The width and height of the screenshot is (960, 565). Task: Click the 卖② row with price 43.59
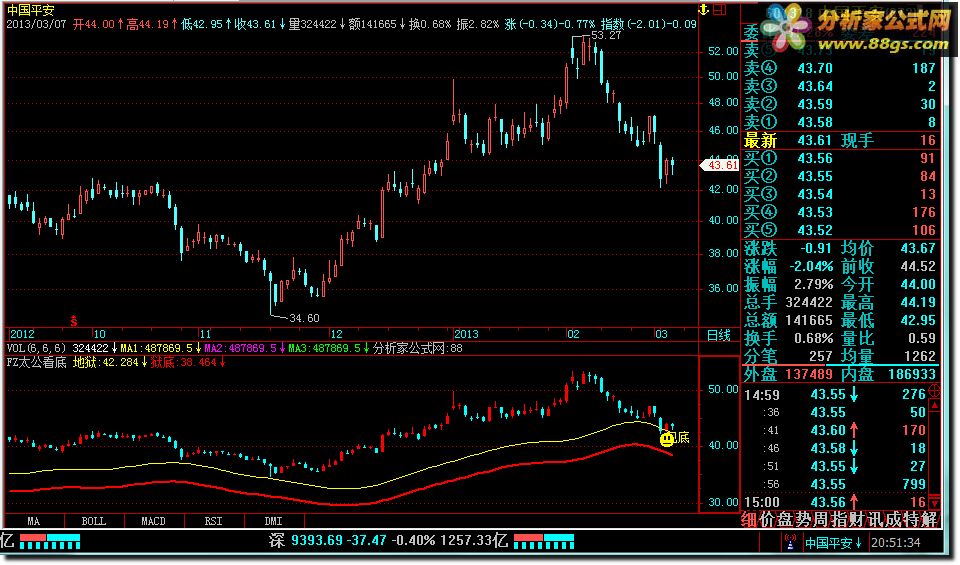(x=840, y=104)
